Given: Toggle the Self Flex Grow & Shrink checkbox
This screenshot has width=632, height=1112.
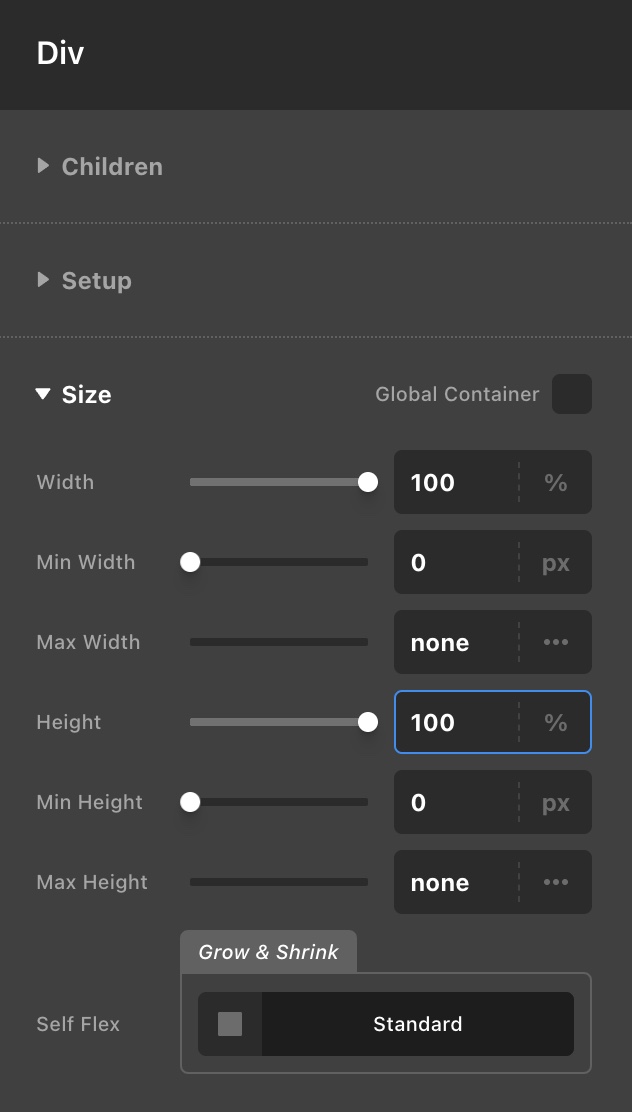Looking at the screenshot, I should (230, 1024).
